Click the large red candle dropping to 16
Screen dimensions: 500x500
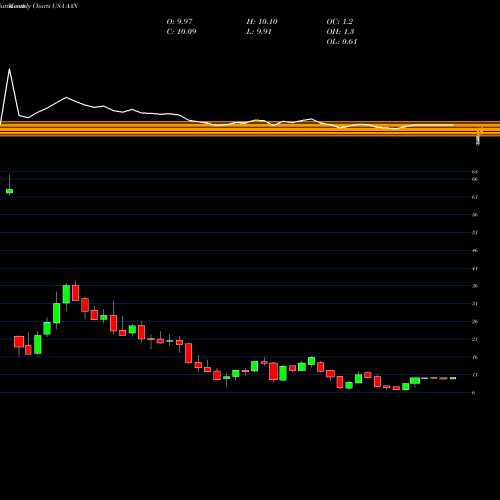click(189, 353)
